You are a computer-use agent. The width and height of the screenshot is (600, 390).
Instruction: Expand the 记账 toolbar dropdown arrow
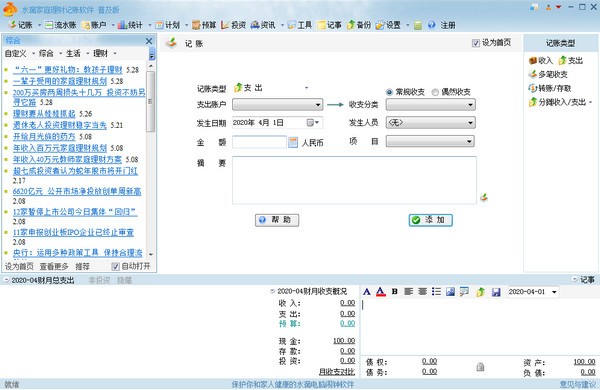click(39, 26)
